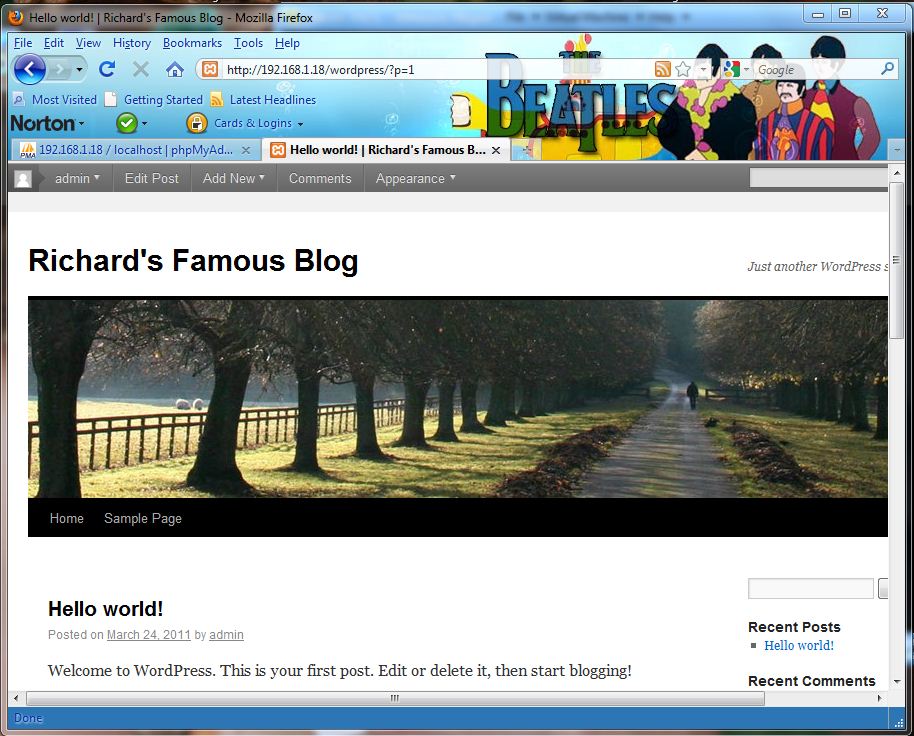
Task: Open the Sample Page link
Action: coord(143,518)
